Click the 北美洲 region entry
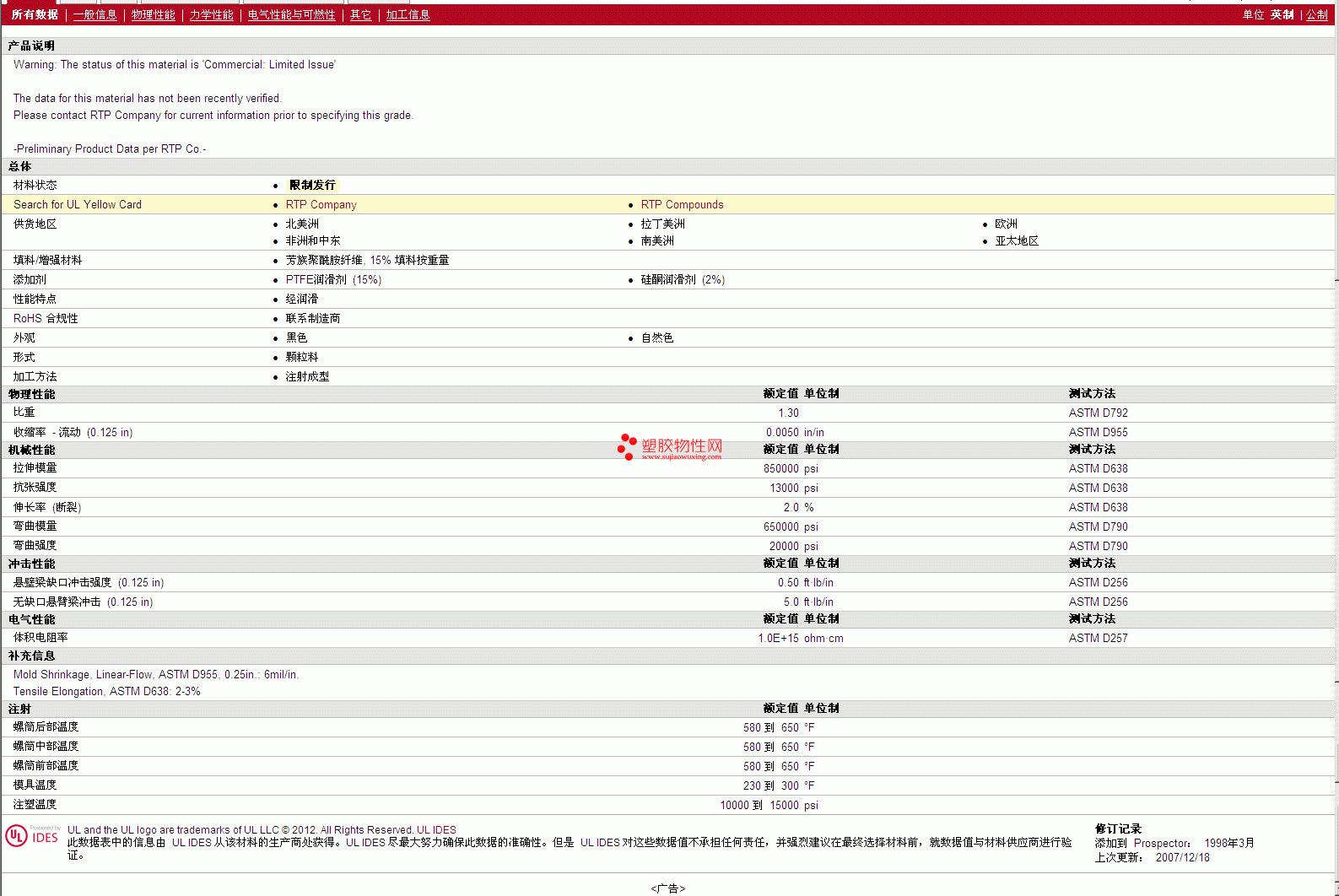Image resolution: width=1339 pixels, height=896 pixels. (302, 224)
